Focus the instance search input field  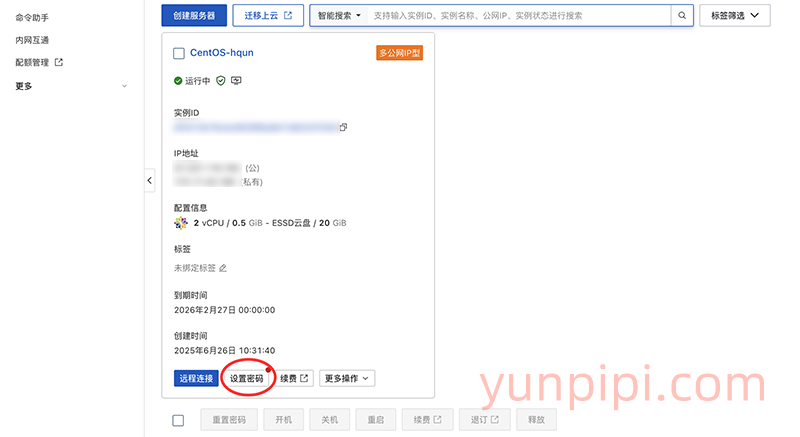519,15
